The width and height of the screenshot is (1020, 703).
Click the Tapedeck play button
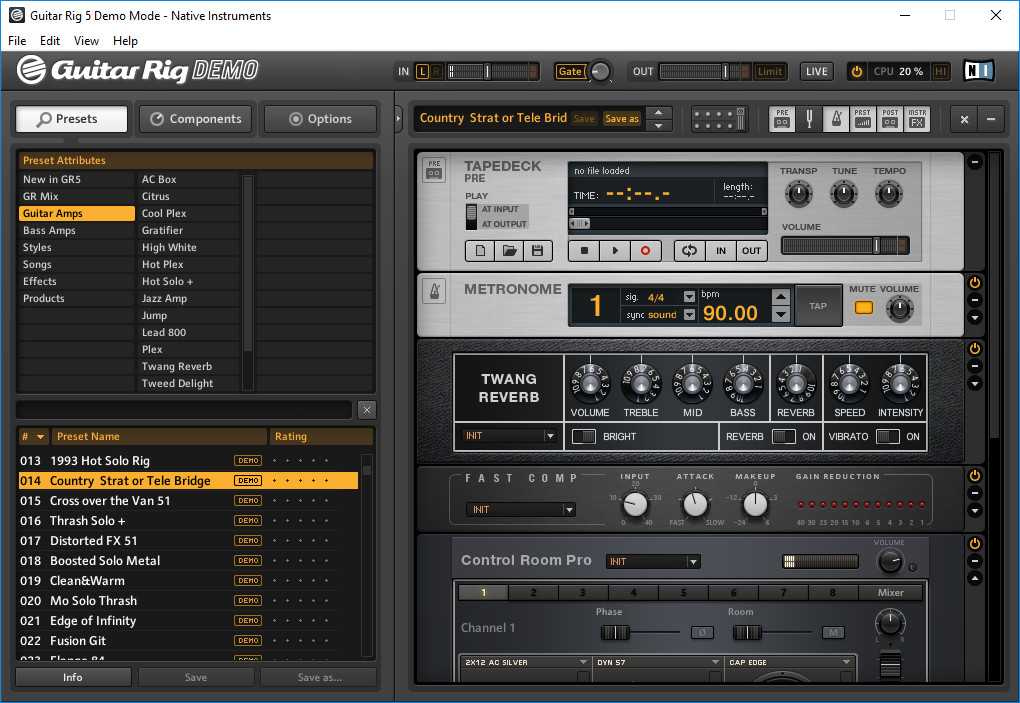click(615, 251)
